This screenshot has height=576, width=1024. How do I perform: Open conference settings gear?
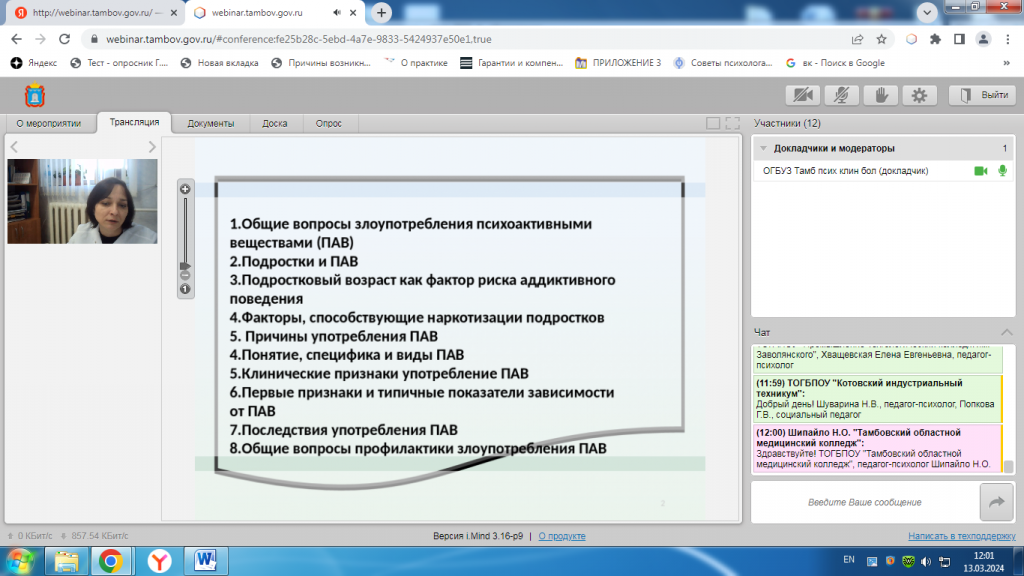[920, 95]
